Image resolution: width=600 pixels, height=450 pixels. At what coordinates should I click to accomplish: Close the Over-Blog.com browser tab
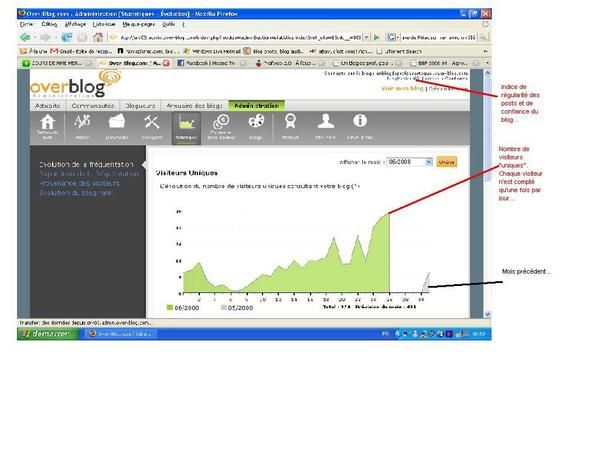coord(166,63)
